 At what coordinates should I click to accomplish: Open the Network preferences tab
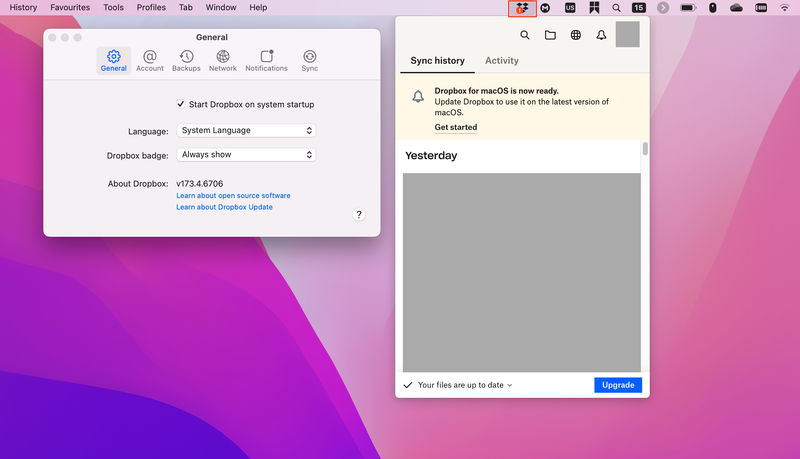[222, 61]
